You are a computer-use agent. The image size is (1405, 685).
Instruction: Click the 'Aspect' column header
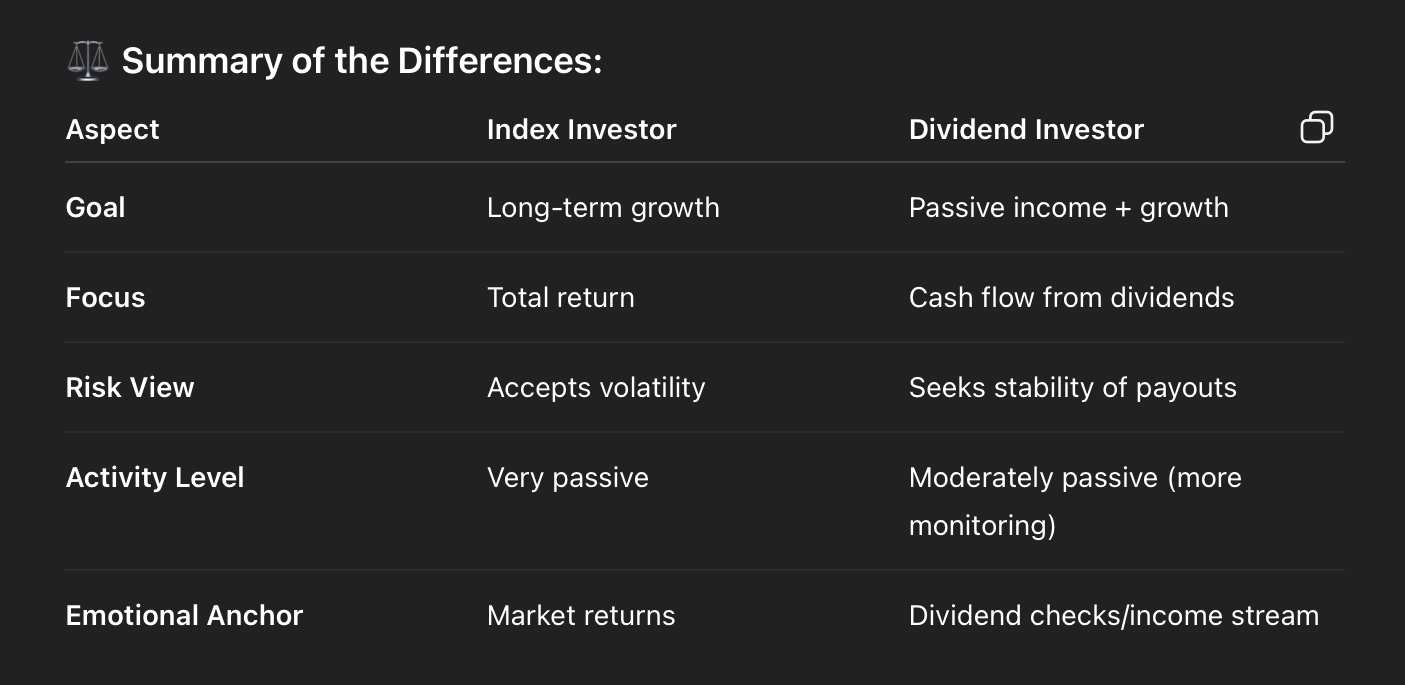pyautogui.click(x=113, y=130)
